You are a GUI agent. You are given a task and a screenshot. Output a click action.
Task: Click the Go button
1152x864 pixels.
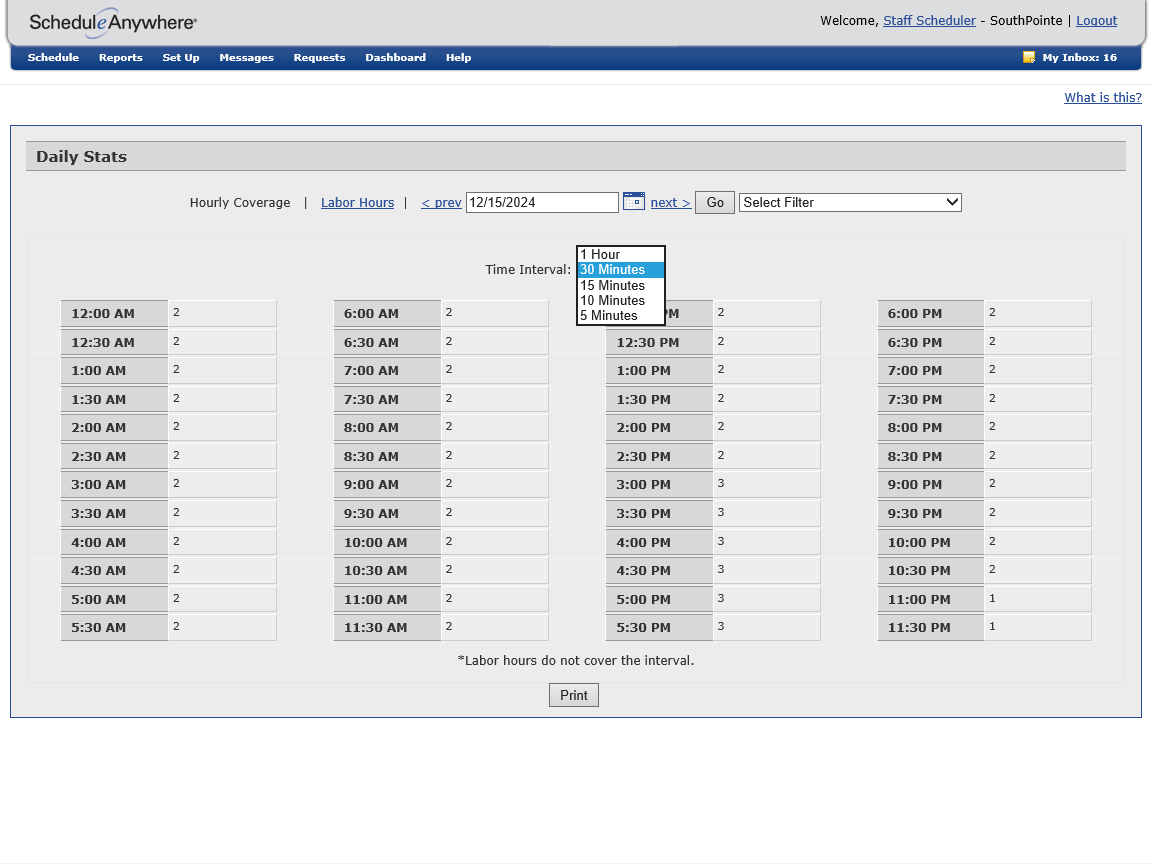tap(715, 202)
